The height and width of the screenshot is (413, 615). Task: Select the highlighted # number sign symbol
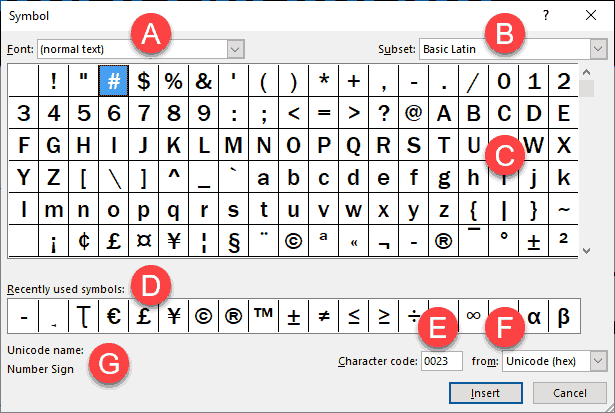click(x=113, y=81)
